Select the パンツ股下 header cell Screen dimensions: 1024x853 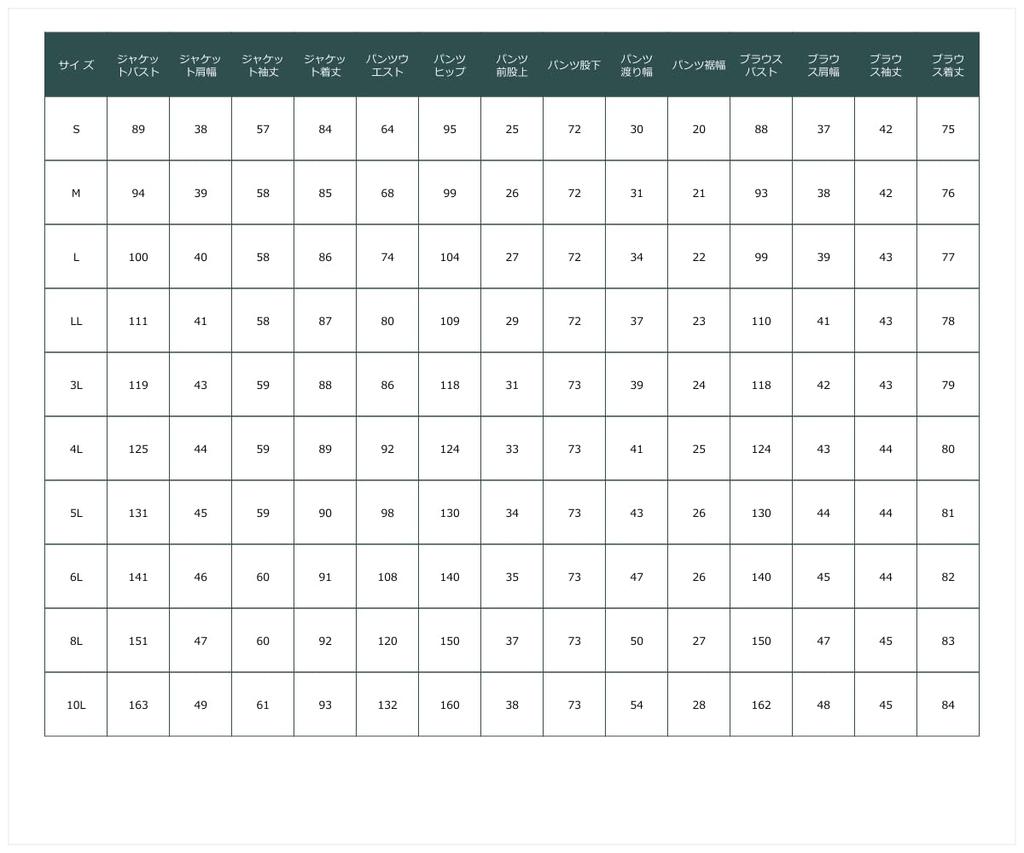pyautogui.click(x=574, y=65)
